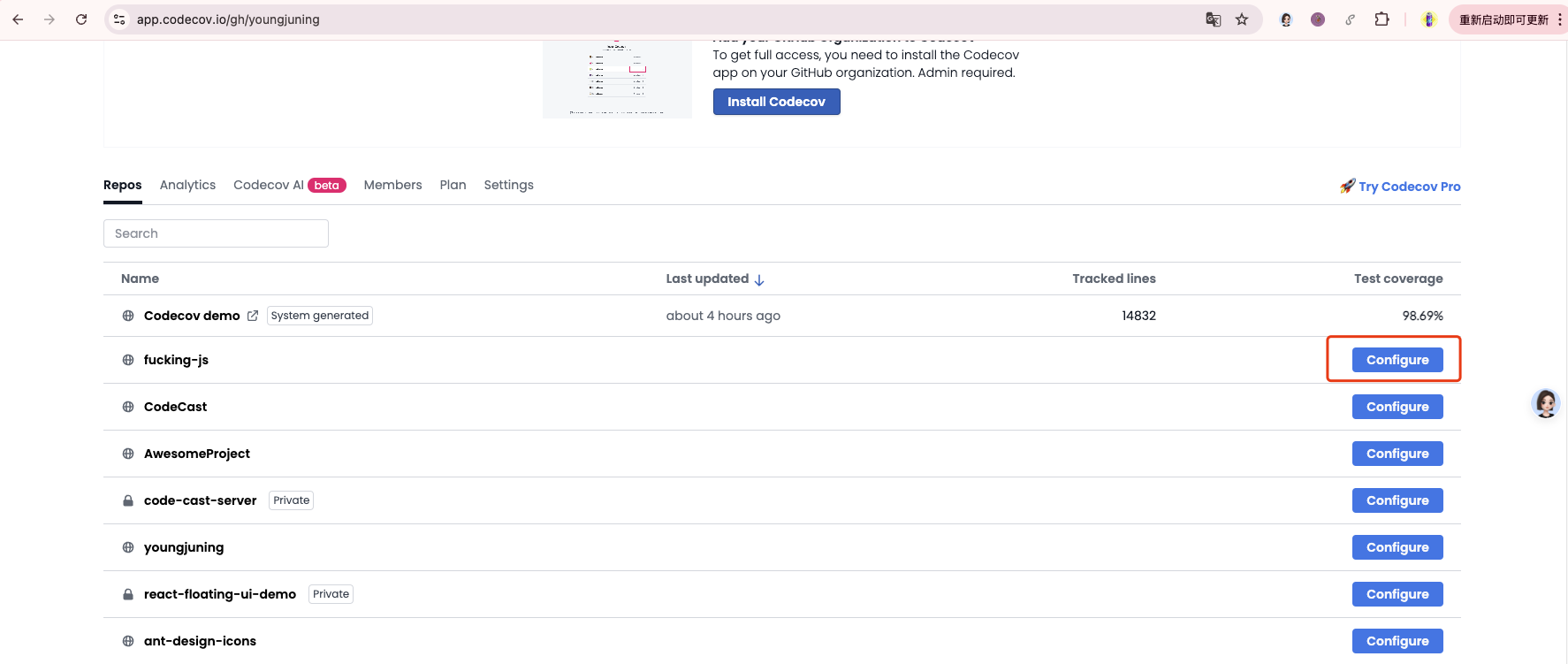Image resolution: width=1568 pixels, height=664 pixels.
Task: Open the Codecov AI beta tab
Action: click(290, 185)
